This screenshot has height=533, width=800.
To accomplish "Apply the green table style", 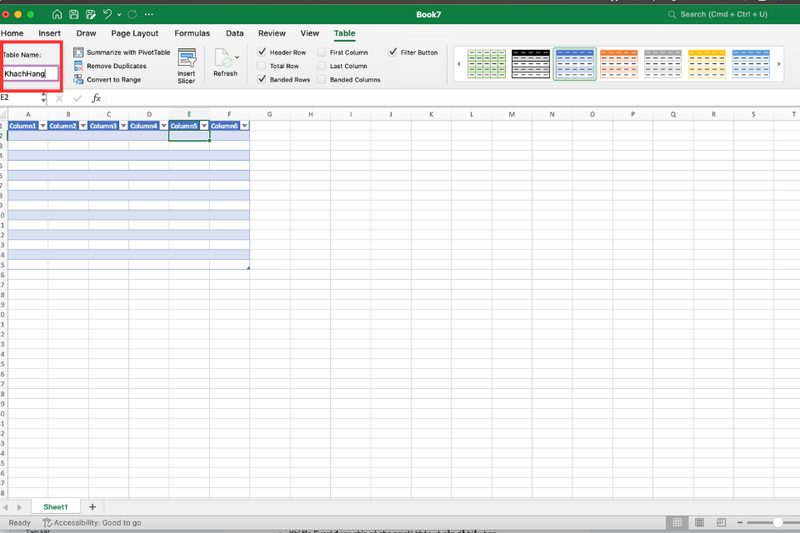I will click(x=486, y=64).
